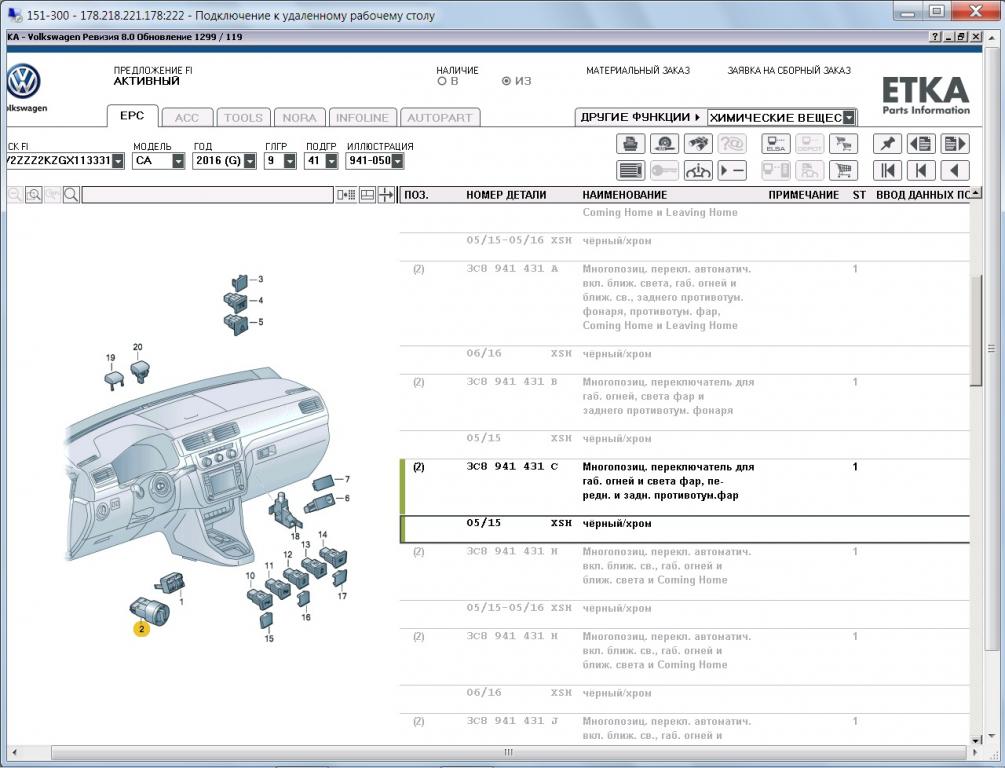Viewport: 1005px width, 768px height.
Task: Select part row 3C8 941 431 J
Action: (685, 728)
